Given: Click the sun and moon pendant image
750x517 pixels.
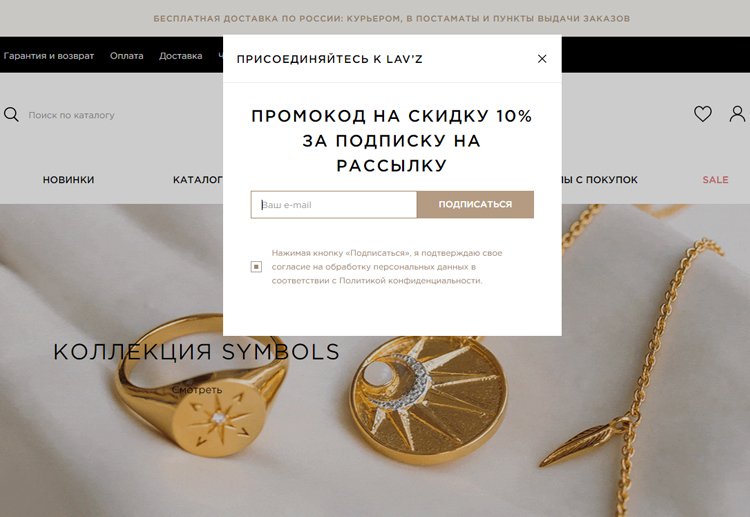Looking at the screenshot, I should pos(429,400).
